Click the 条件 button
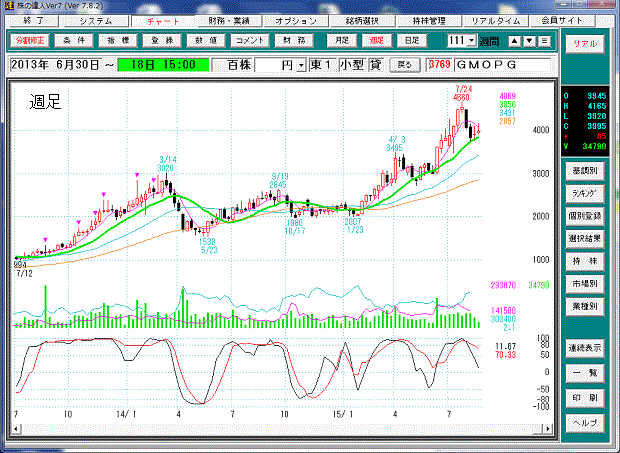 coord(74,40)
